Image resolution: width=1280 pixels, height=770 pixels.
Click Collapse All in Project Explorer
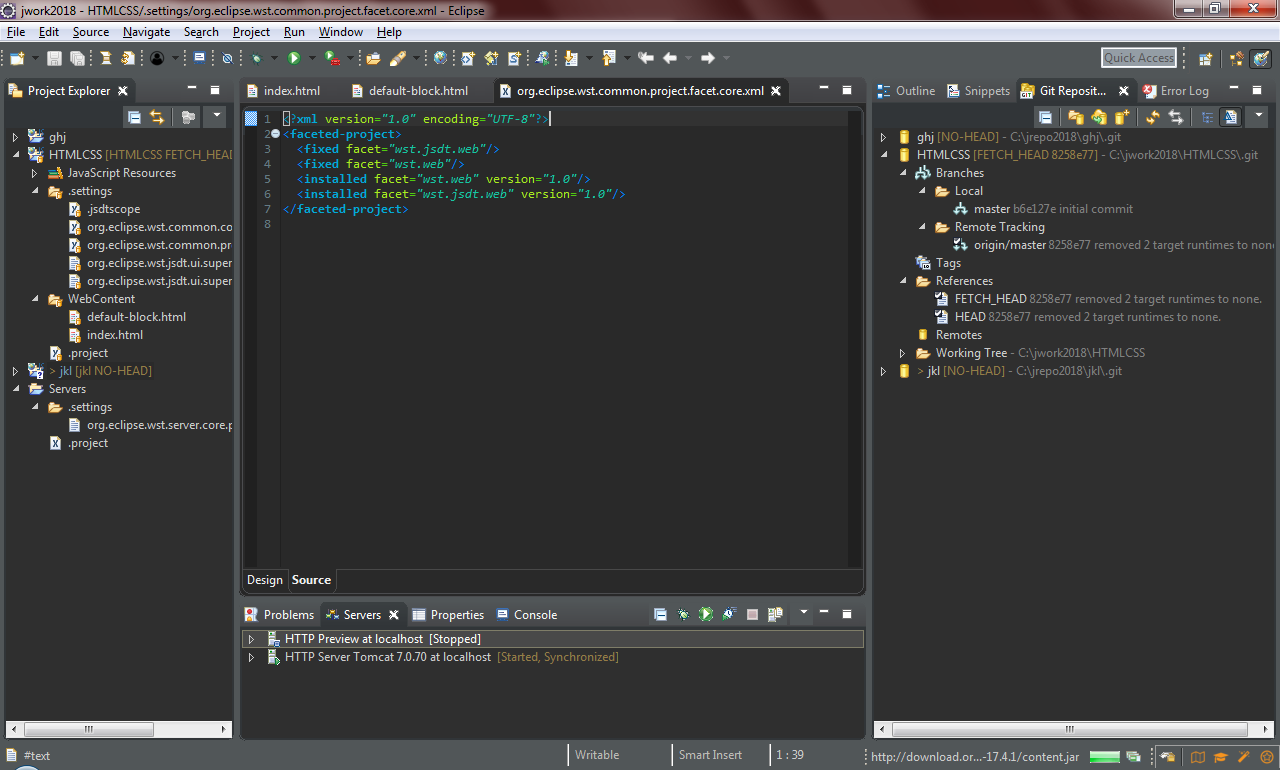pos(134,117)
